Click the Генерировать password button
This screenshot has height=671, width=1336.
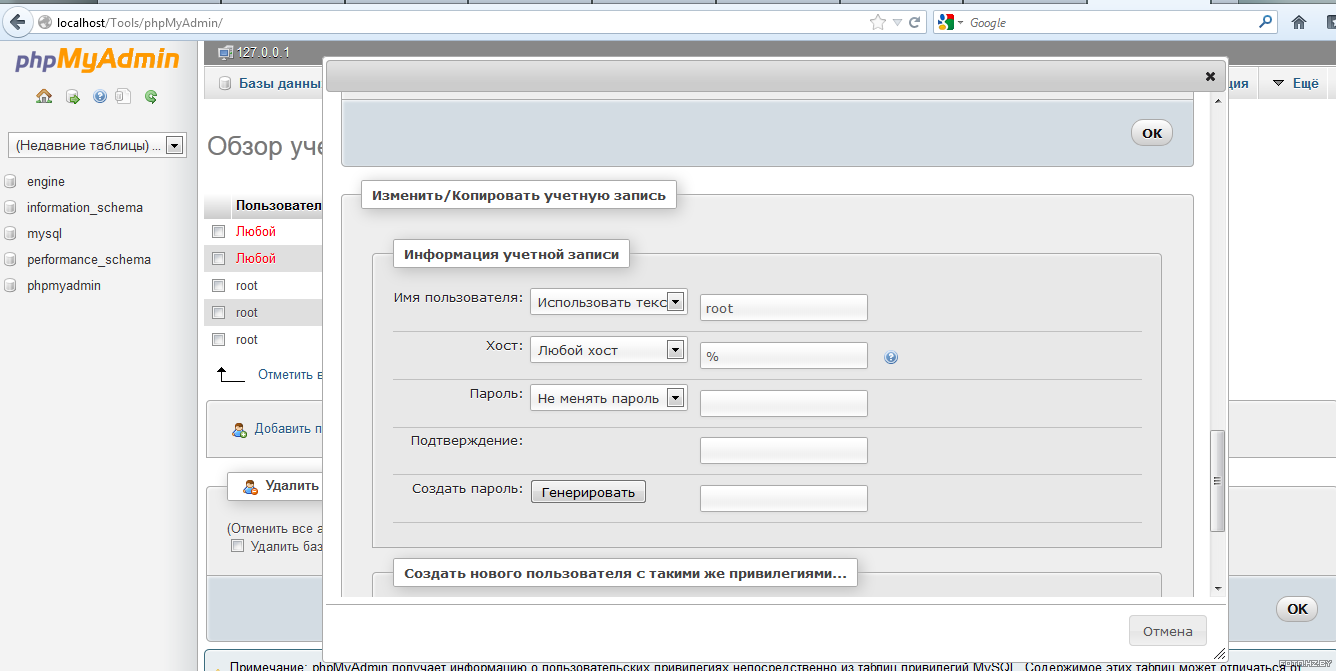588,492
